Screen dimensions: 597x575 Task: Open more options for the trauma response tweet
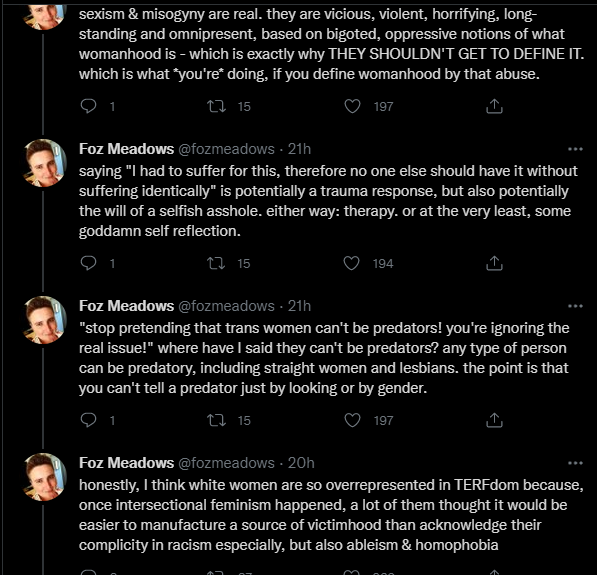[x=575, y=149]
